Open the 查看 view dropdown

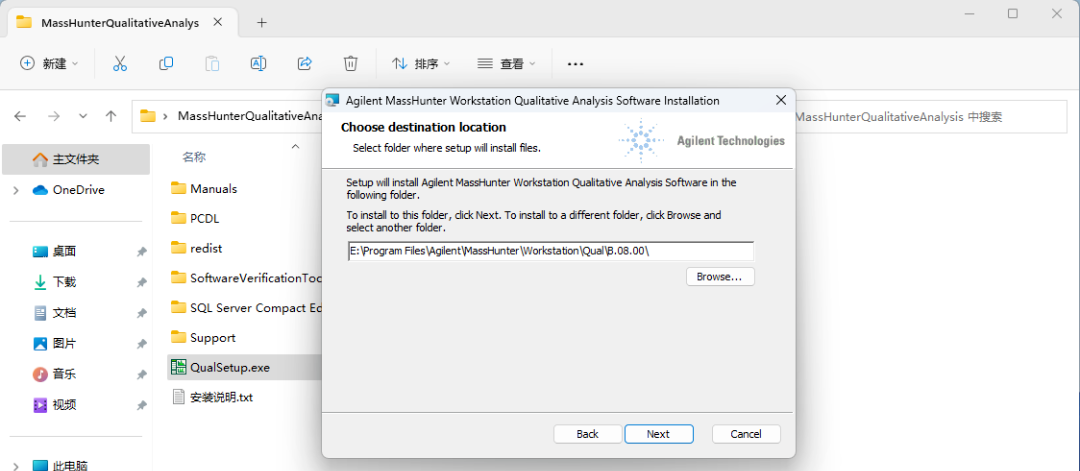tap(506, 63)
